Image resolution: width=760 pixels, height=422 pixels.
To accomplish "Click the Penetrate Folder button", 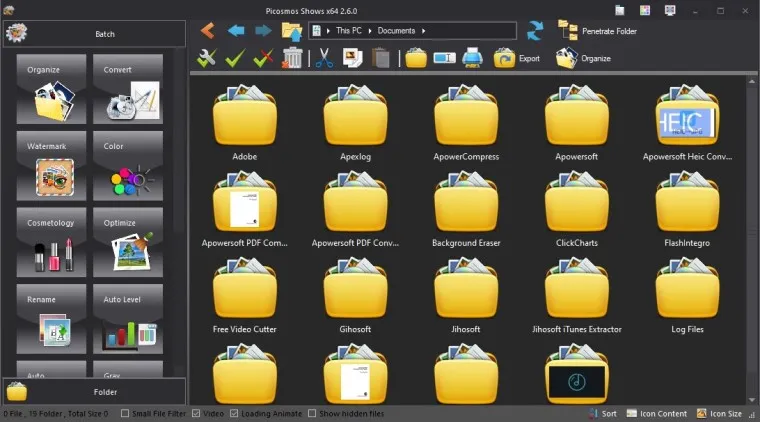I will (598, 31).
